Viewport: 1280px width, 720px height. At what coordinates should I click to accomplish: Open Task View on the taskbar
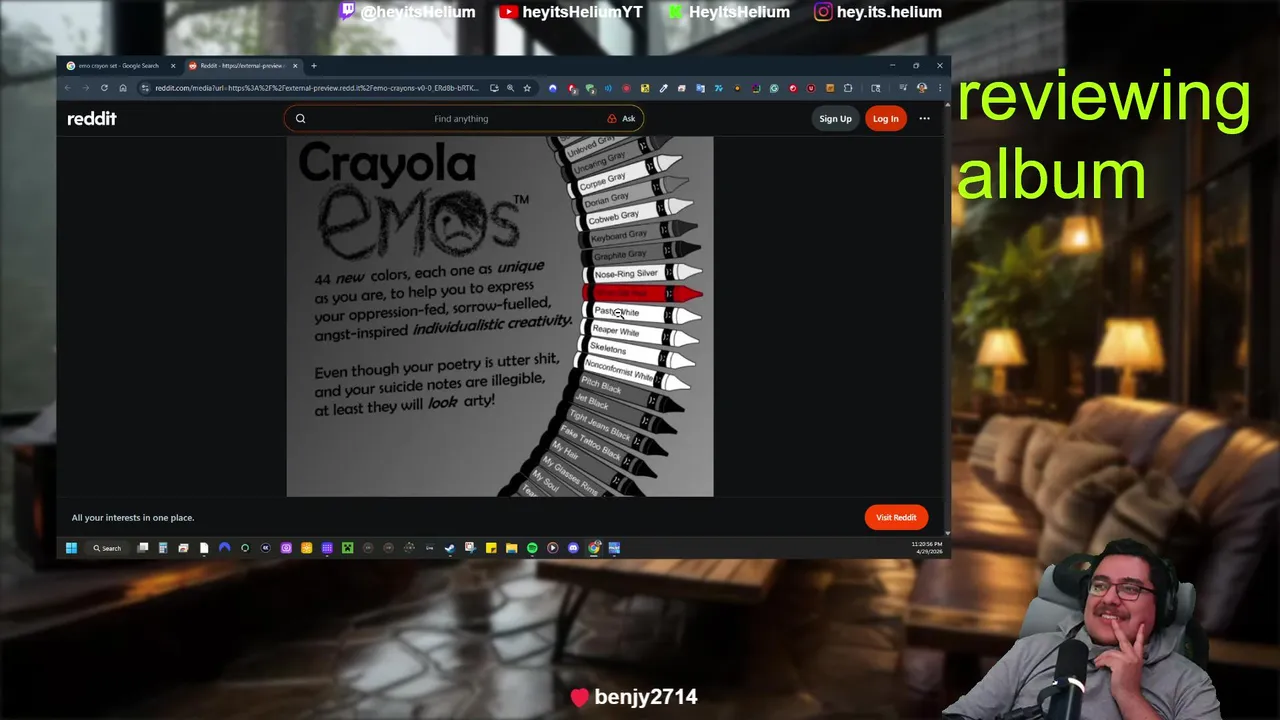click(x=143, y=548)
